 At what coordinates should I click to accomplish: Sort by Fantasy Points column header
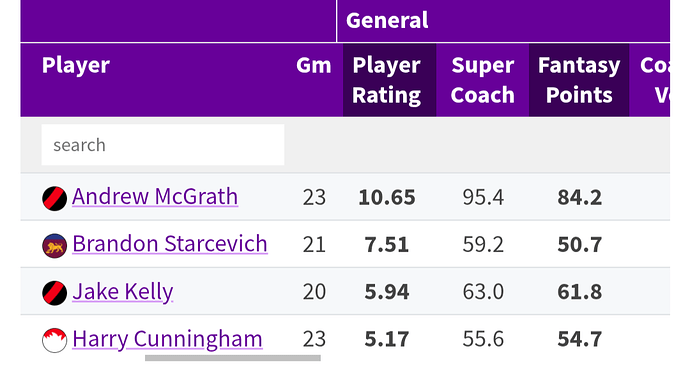coord(579,80)
